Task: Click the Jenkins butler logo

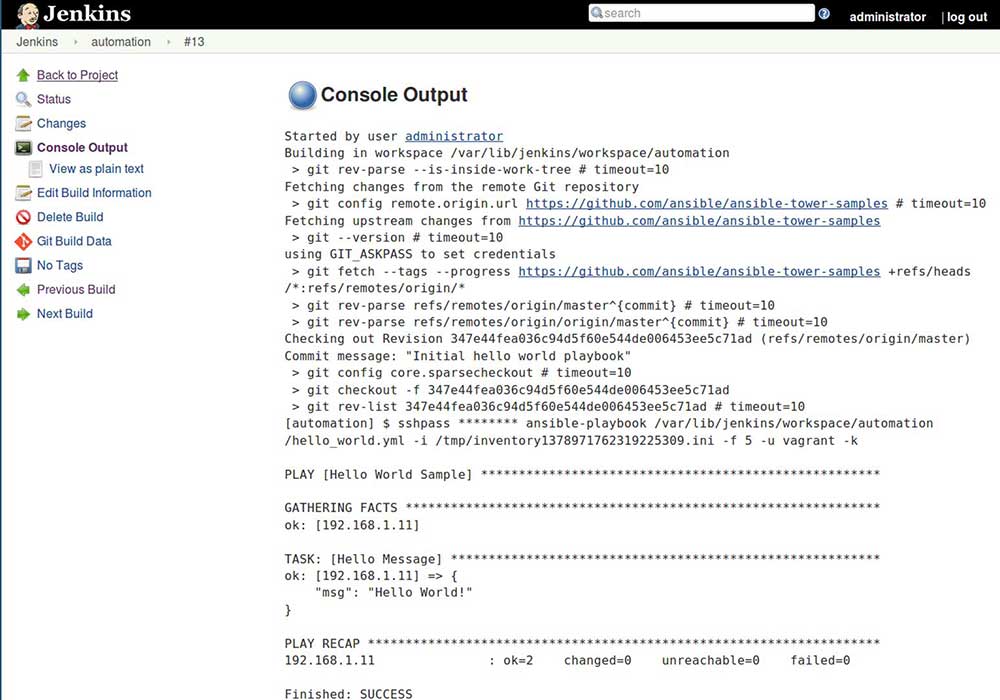Action: click(x=27, y=15)
